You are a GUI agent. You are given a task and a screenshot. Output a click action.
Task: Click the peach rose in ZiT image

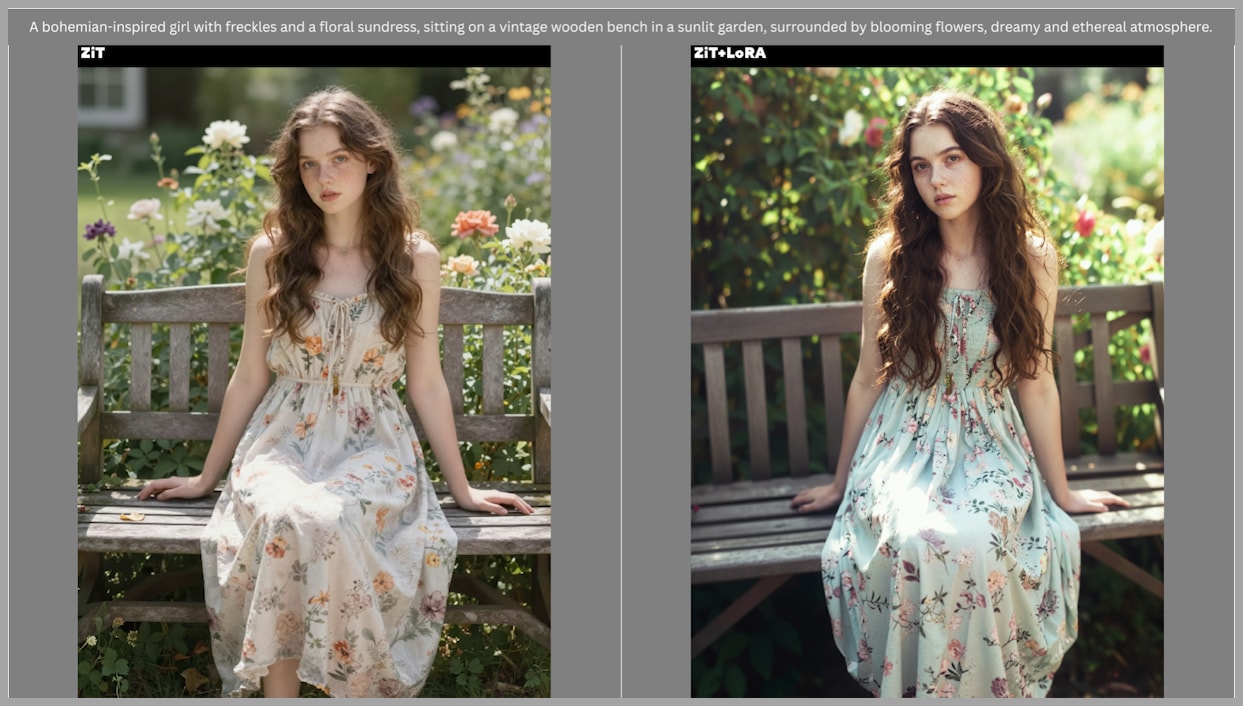click(x=474, y=223)
